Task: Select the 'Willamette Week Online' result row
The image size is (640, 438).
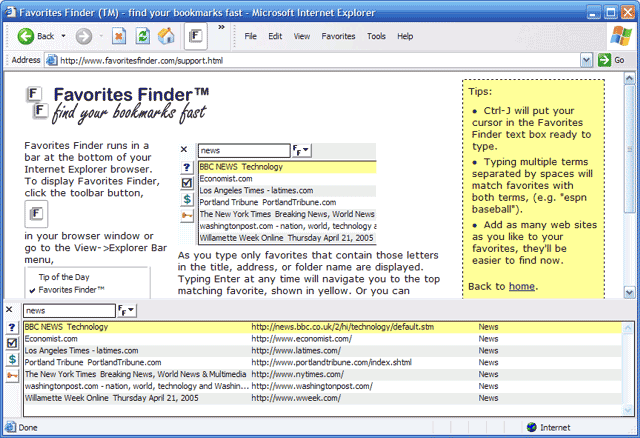Action: coord(322,398)
